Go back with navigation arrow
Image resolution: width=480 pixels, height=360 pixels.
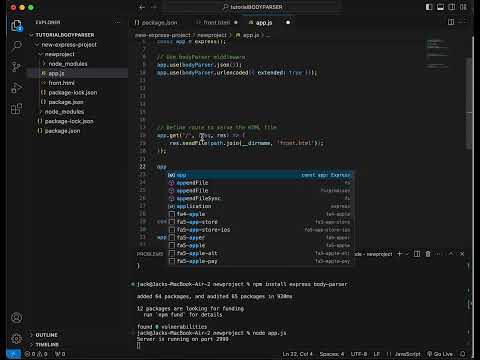(x=142, y=7)
